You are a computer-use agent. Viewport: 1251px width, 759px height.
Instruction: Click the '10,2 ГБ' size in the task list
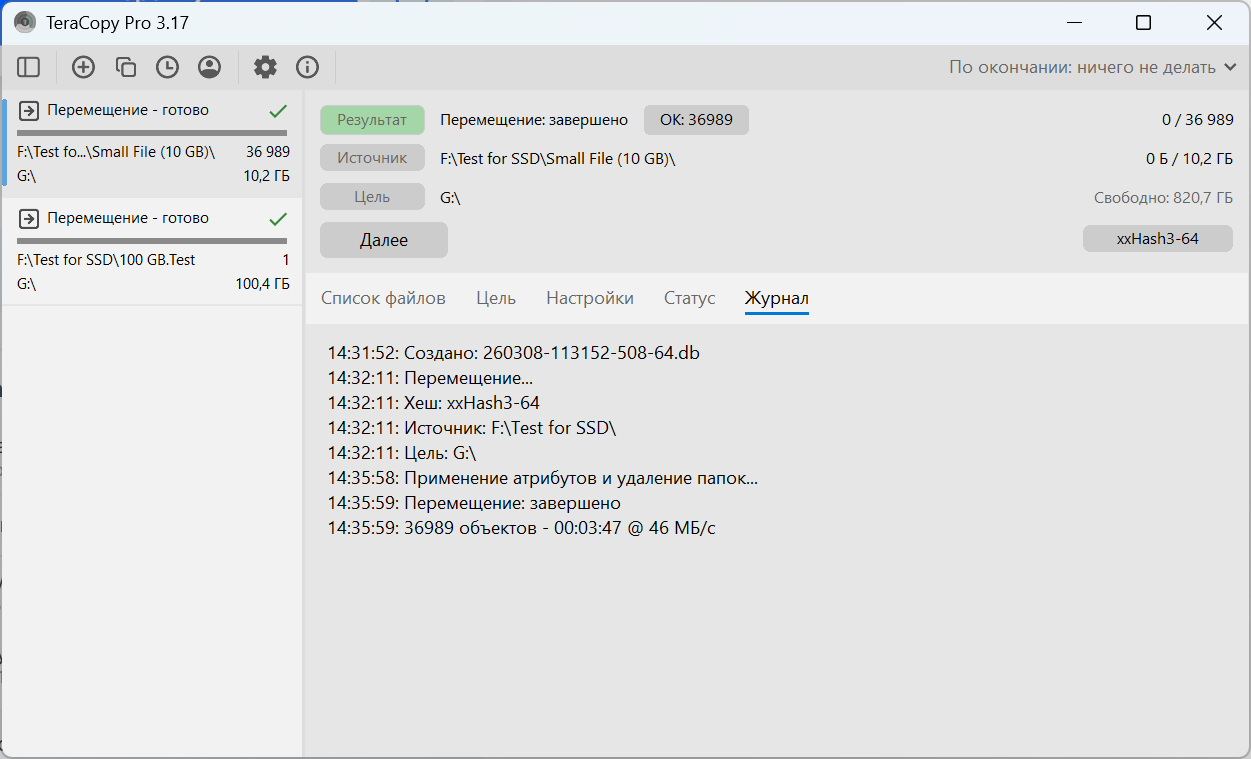click(266, 176)
